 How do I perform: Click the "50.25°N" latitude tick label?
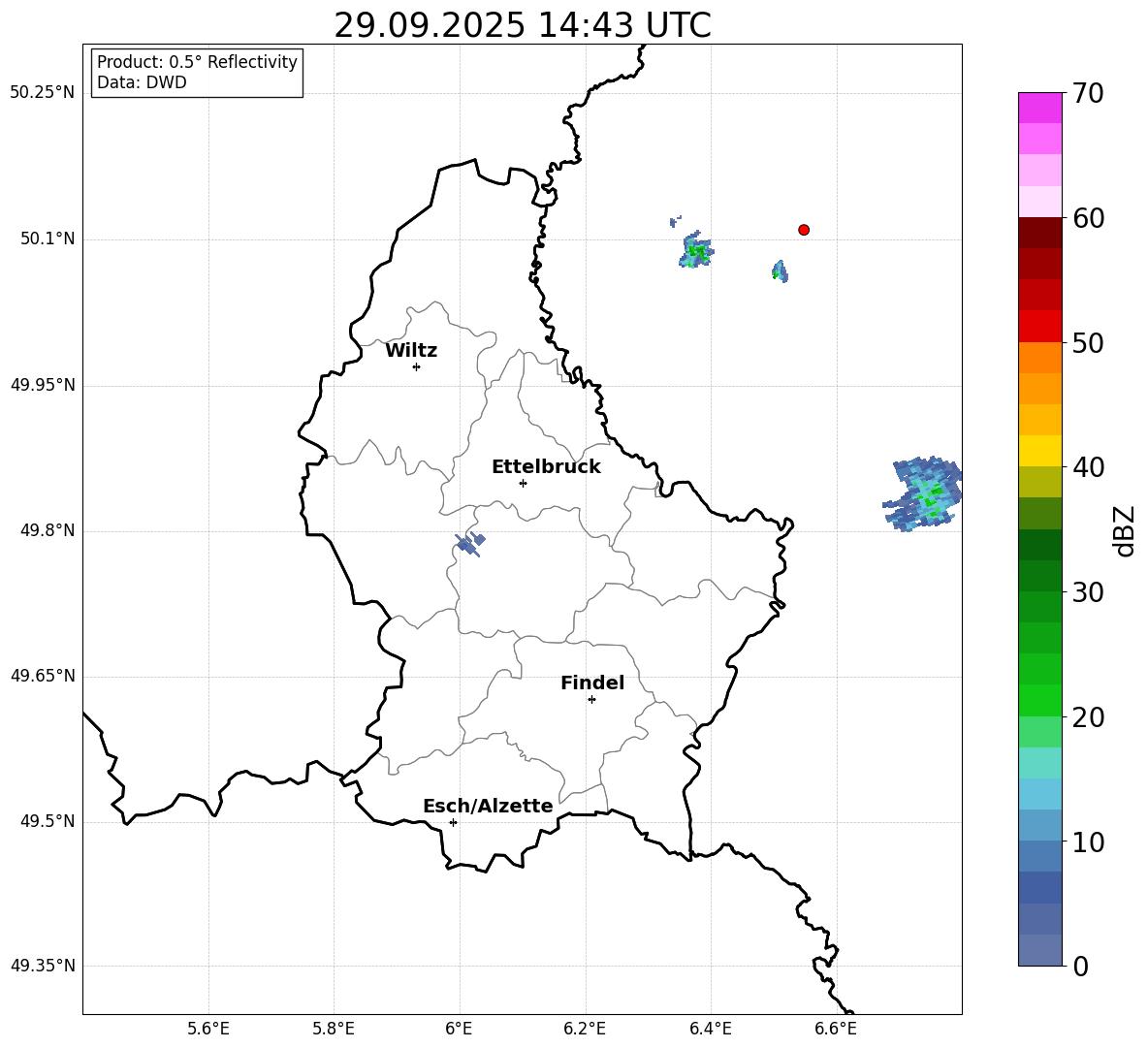(x=43, y=93)
